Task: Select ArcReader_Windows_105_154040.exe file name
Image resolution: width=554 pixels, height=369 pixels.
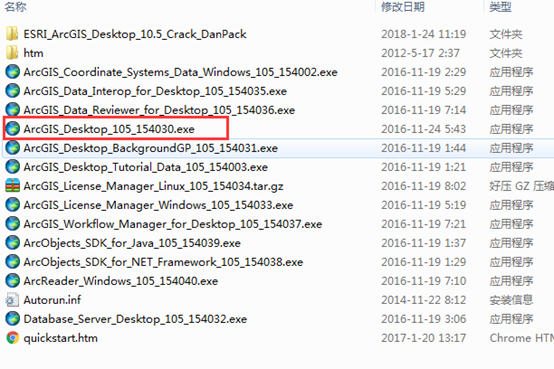Action: coord(121,281)
